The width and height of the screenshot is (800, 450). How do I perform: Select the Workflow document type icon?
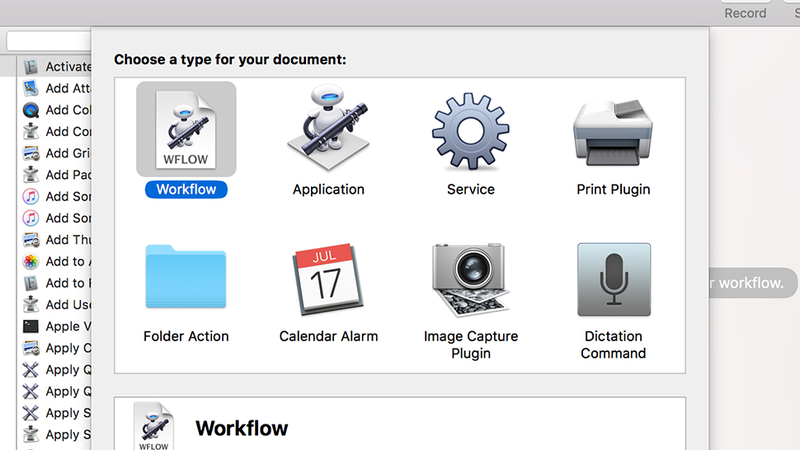[x=186, y=130]
